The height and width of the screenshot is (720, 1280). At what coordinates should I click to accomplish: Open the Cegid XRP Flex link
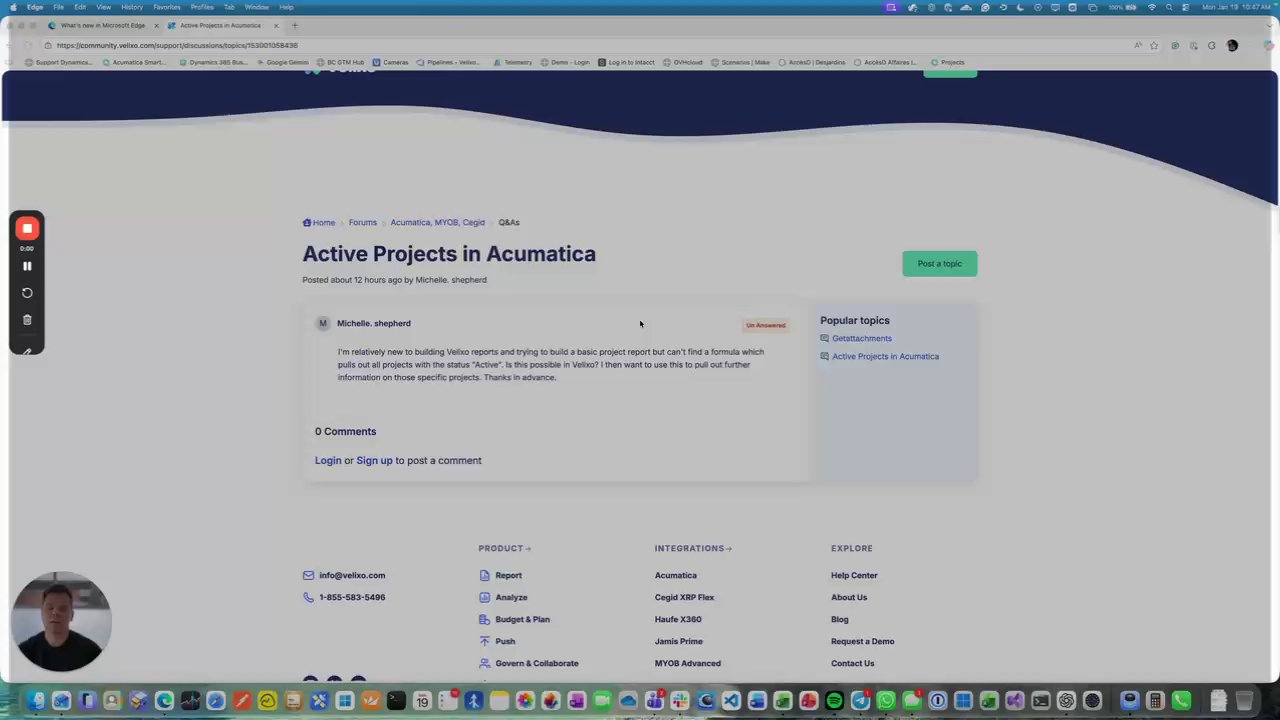point(684,597)
